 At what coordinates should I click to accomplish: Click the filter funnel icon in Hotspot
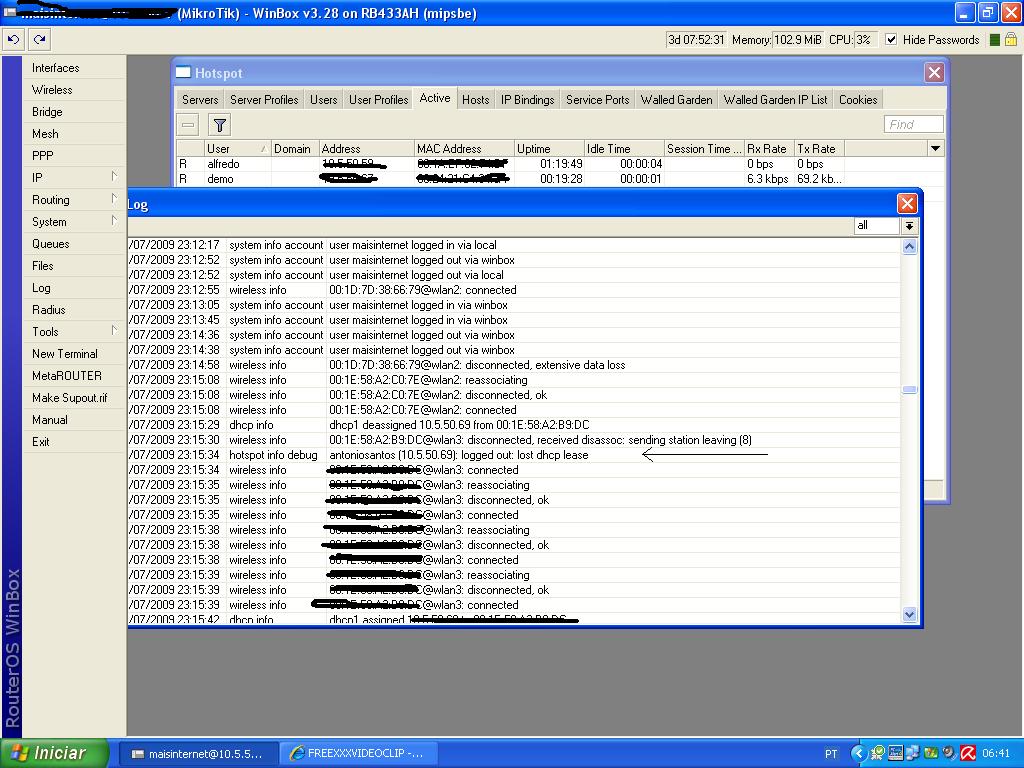point(220,124)
